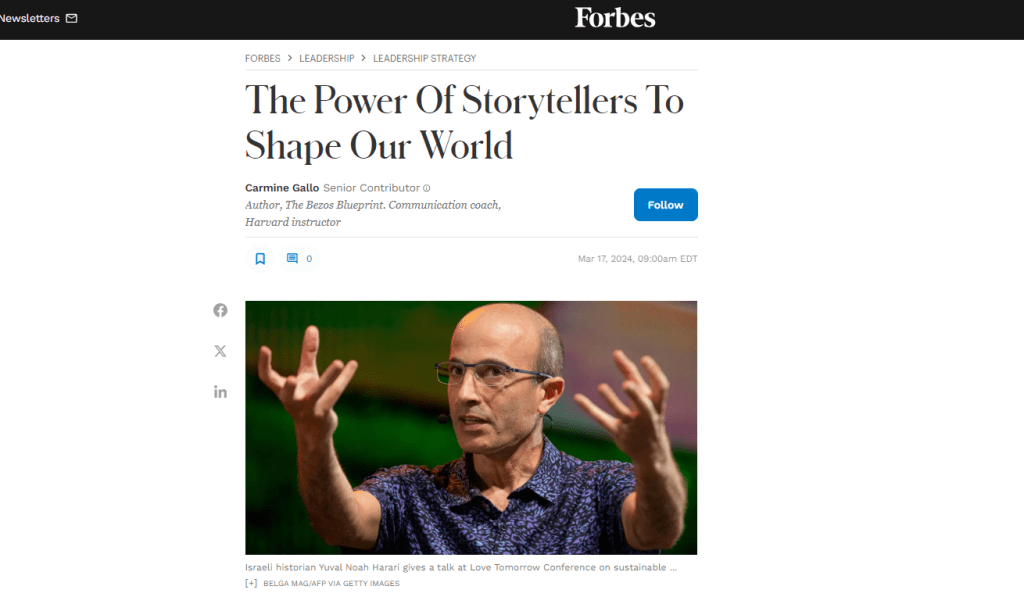Click the comment count number
The height and width of the screenshot is (597, 1024).
point(309,259)
